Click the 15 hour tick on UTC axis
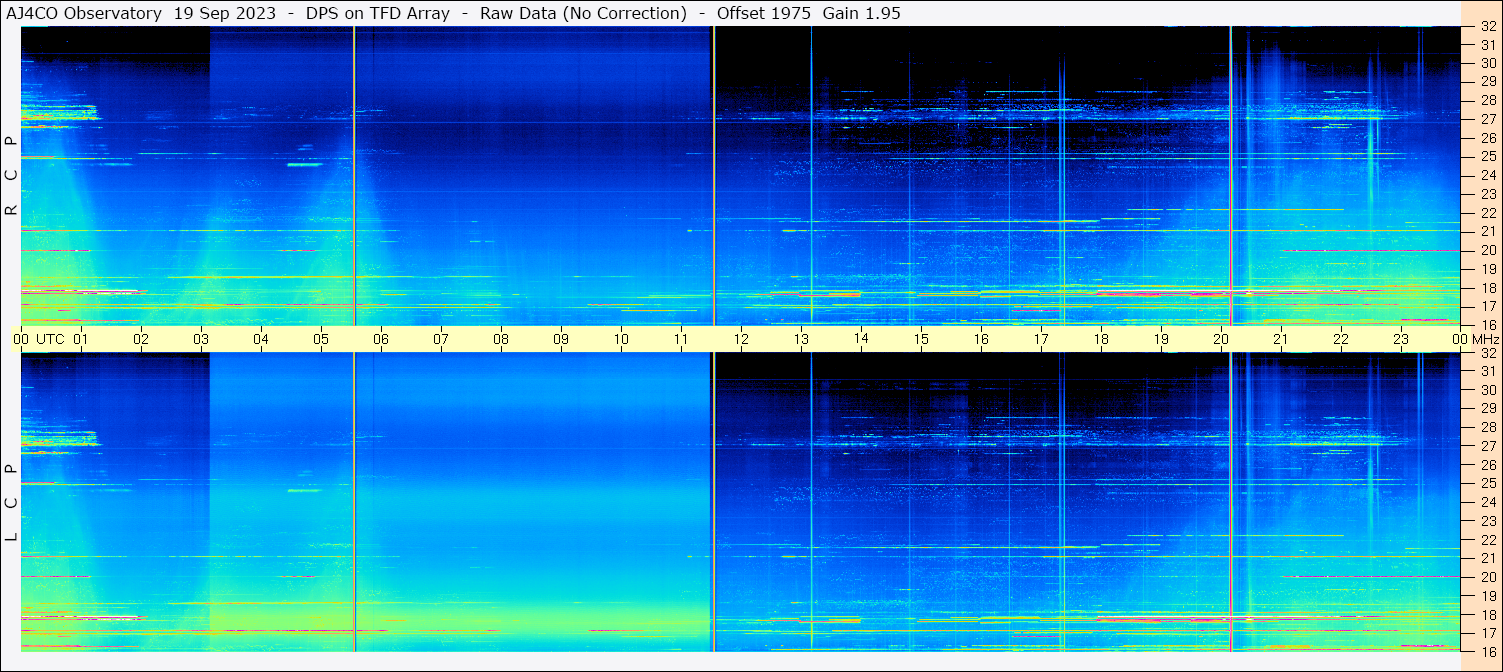Screen dimensions: 1503x672 [x=921, y=339]
